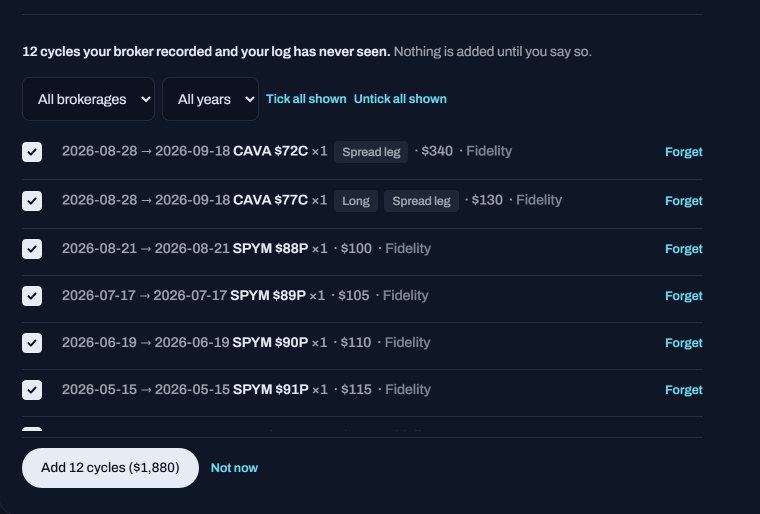Click the $100 premium value
760x514 pixels.
[356, 248]
